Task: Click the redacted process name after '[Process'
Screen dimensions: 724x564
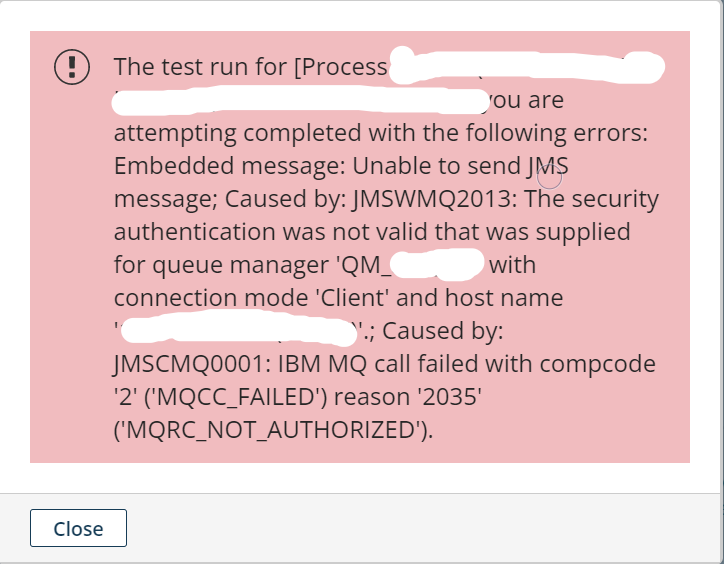Action: click(x=520, y=68)
